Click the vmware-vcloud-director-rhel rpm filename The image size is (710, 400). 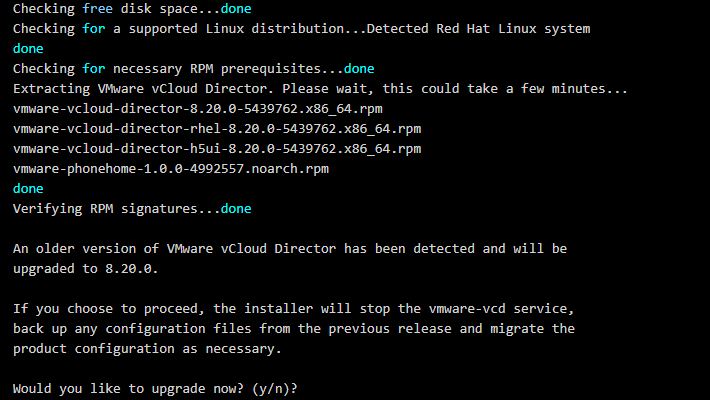click(217, 128)
